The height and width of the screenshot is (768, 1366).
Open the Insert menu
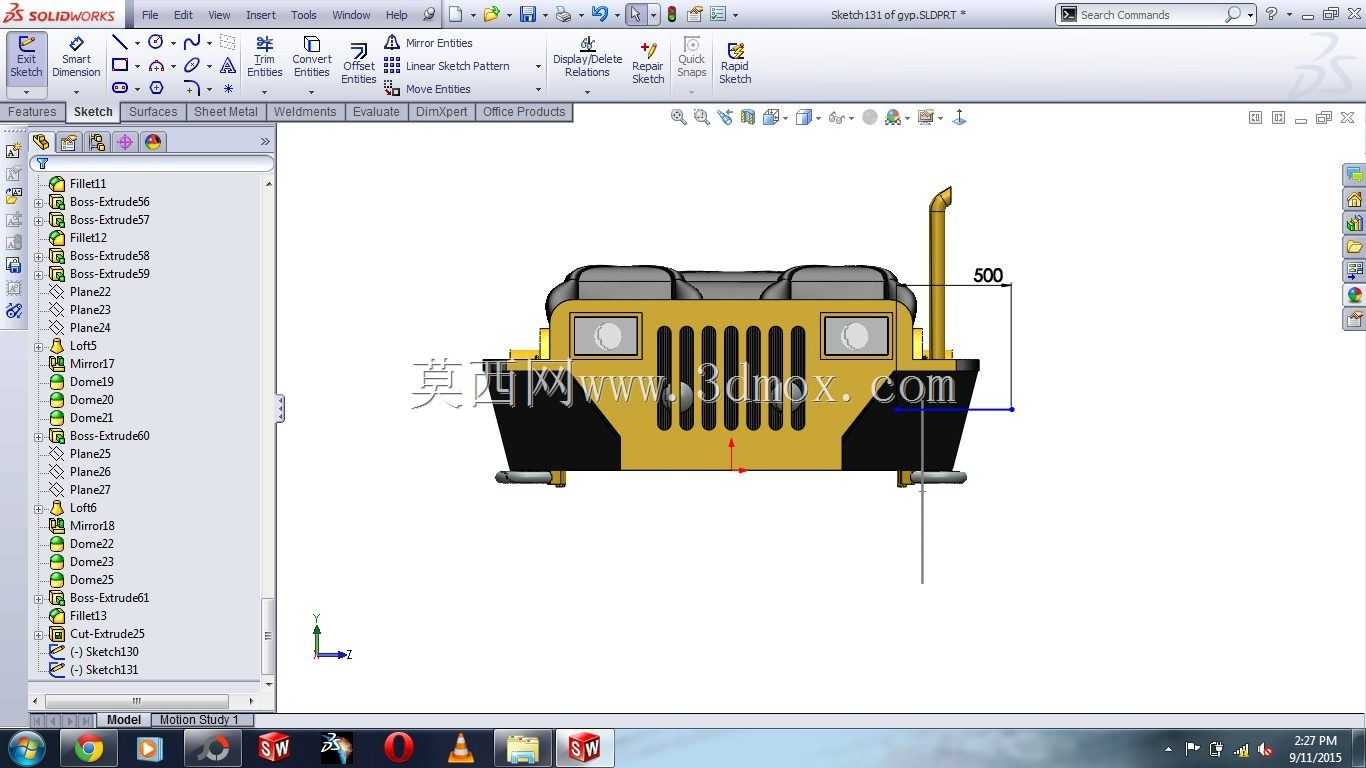pos(261,15)
